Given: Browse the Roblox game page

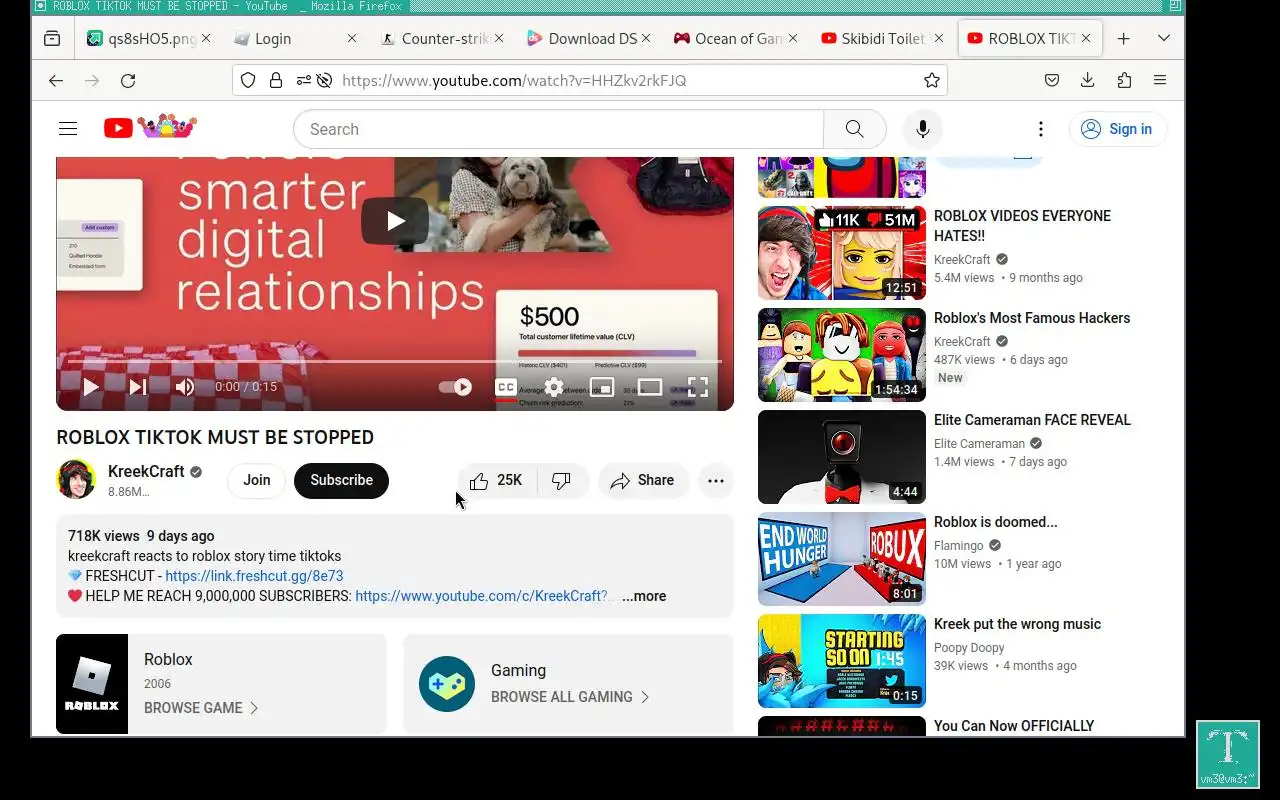Looking at the screenshot, I should point(201,708).
